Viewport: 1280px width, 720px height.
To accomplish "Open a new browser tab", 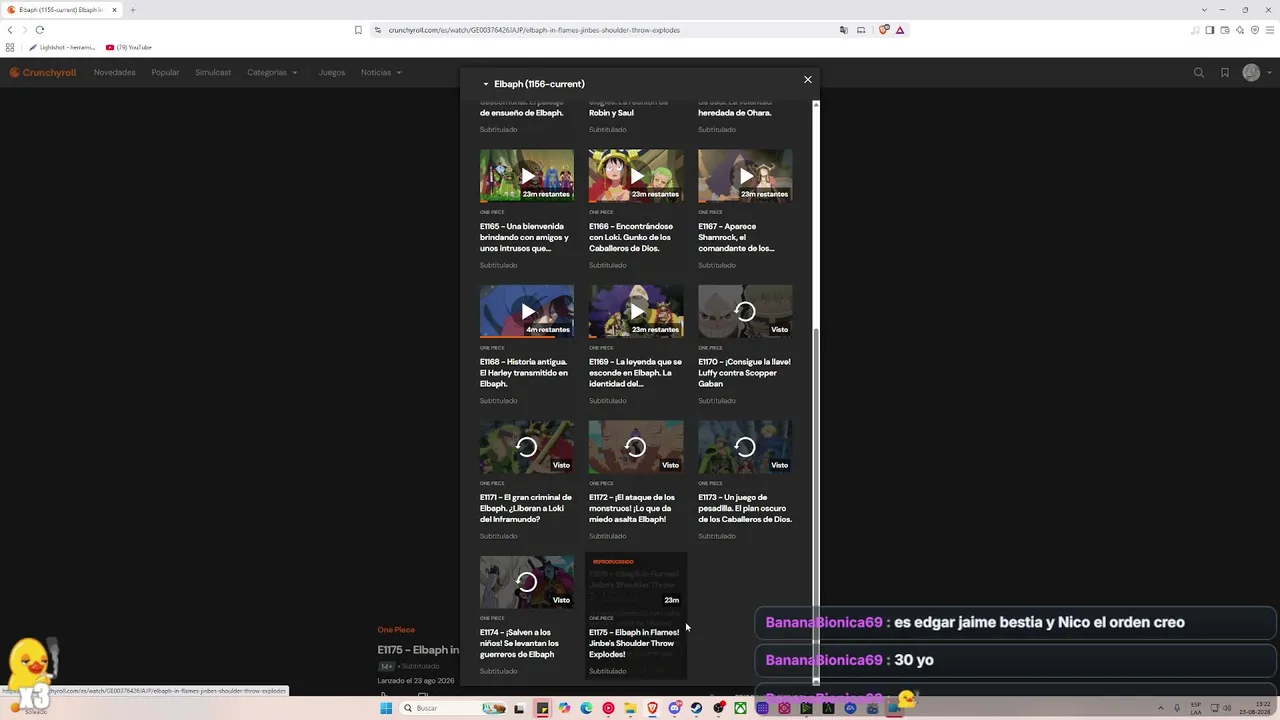I will tap(132, 10).
